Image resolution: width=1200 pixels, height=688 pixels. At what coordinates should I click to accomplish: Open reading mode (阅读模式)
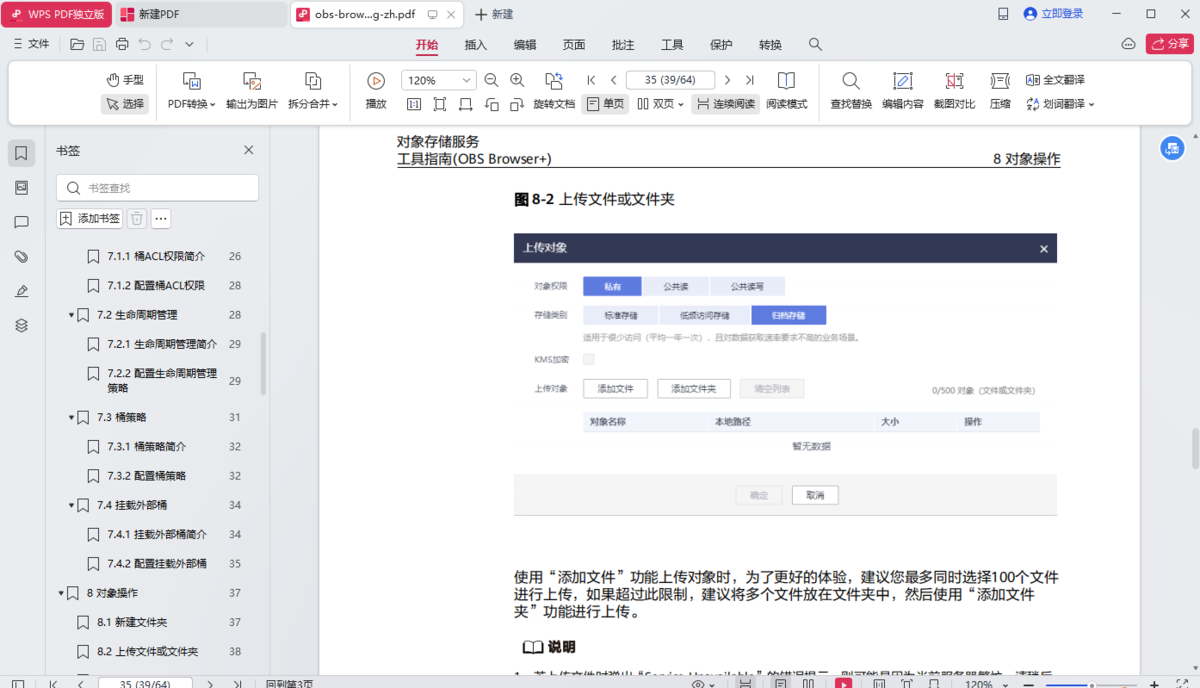(x=786, y=90)
